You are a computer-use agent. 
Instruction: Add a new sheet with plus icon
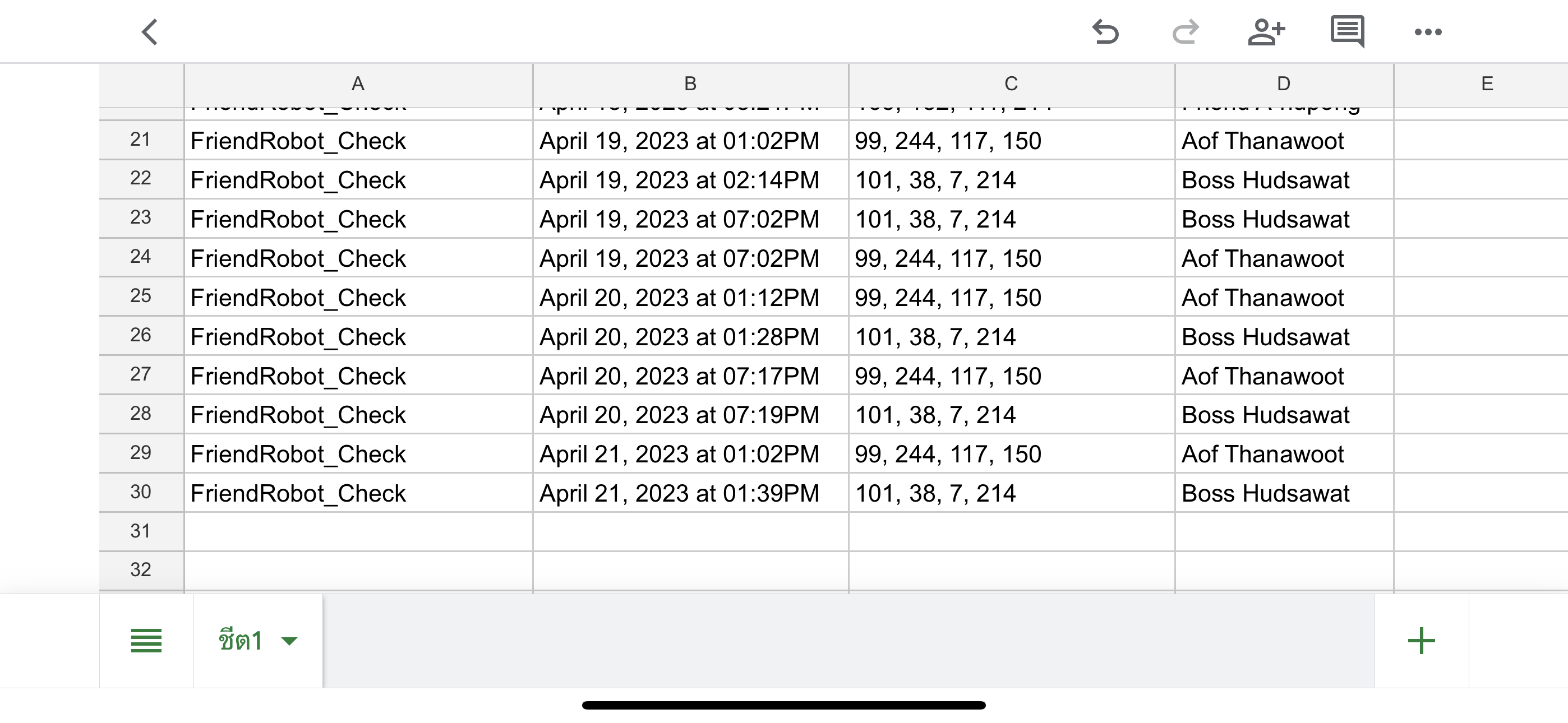pos(1421,641)
